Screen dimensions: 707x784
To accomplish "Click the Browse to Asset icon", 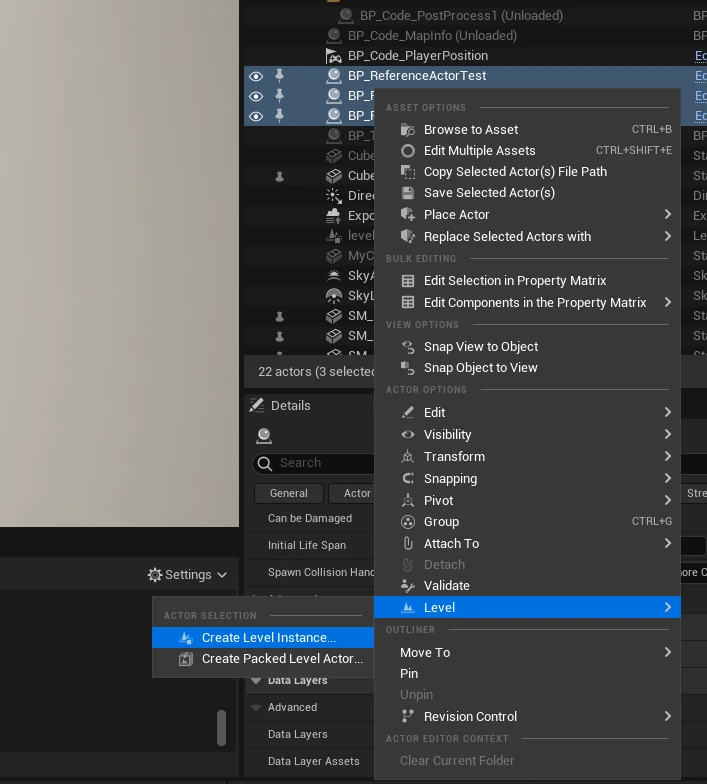I will [407, 129].
